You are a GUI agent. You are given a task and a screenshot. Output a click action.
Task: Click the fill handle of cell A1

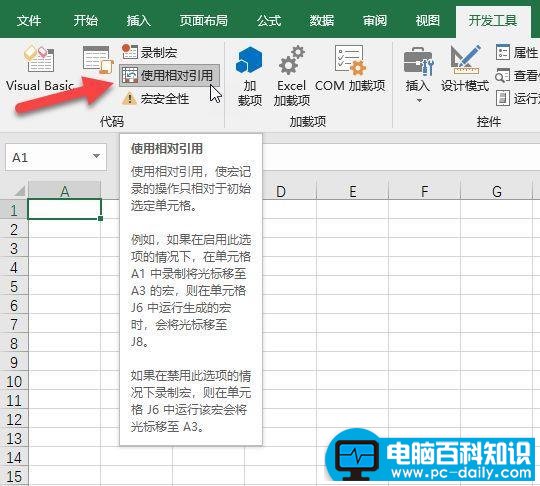point(100,218)
